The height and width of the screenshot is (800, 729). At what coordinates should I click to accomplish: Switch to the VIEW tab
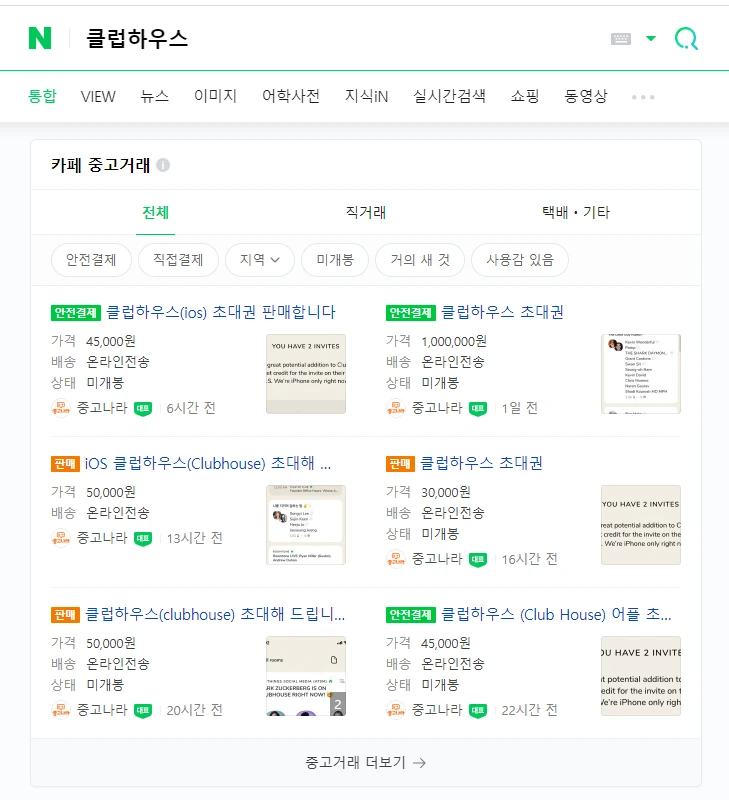coord(98,96)
